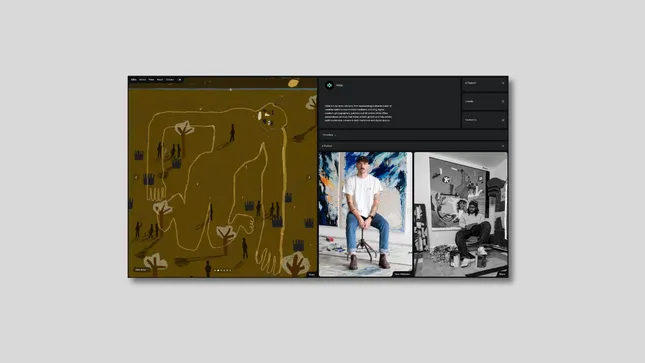Click the corner label on the black-and-white photo
The height and width of the screenshot is (363, 645).
[x=502, y=274]
